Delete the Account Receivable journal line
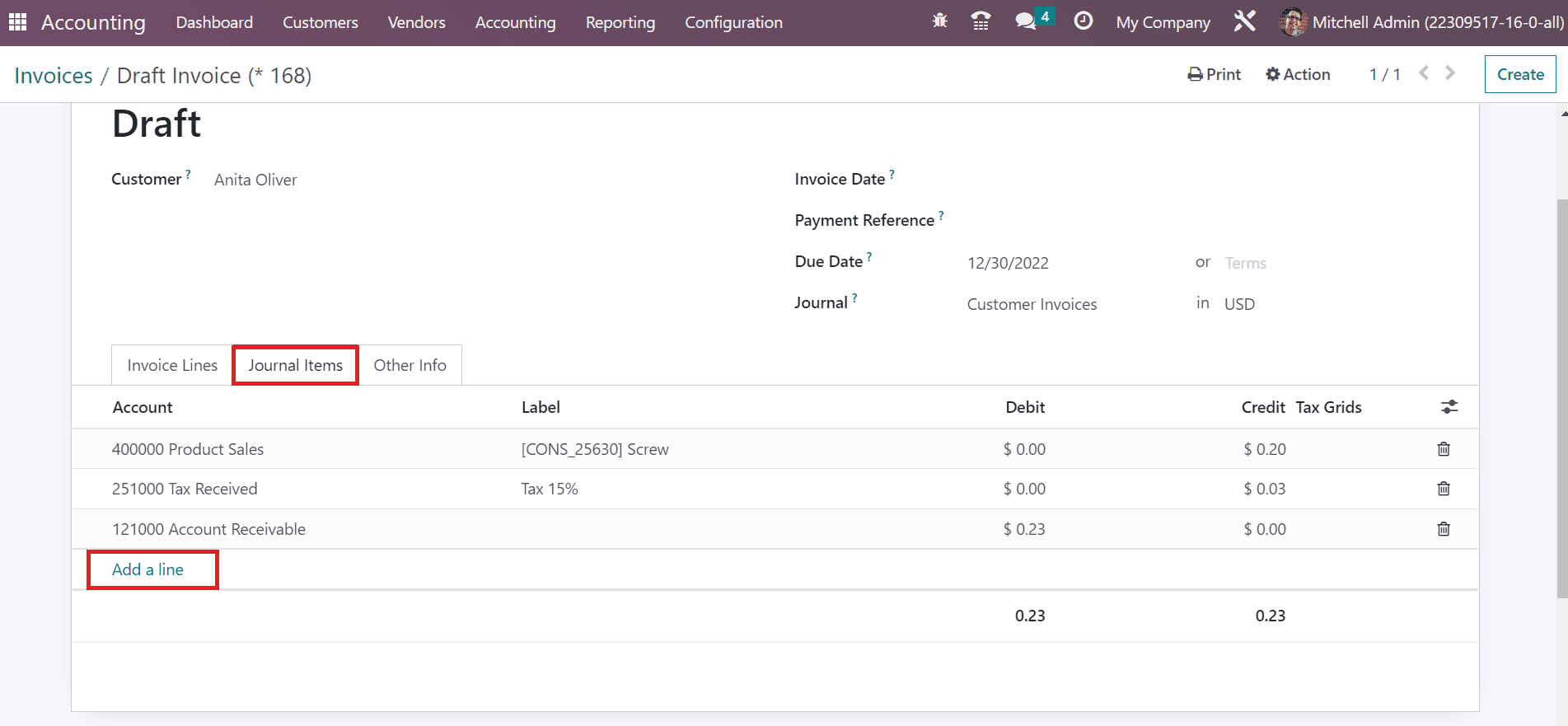 (x=1444, y=529)
